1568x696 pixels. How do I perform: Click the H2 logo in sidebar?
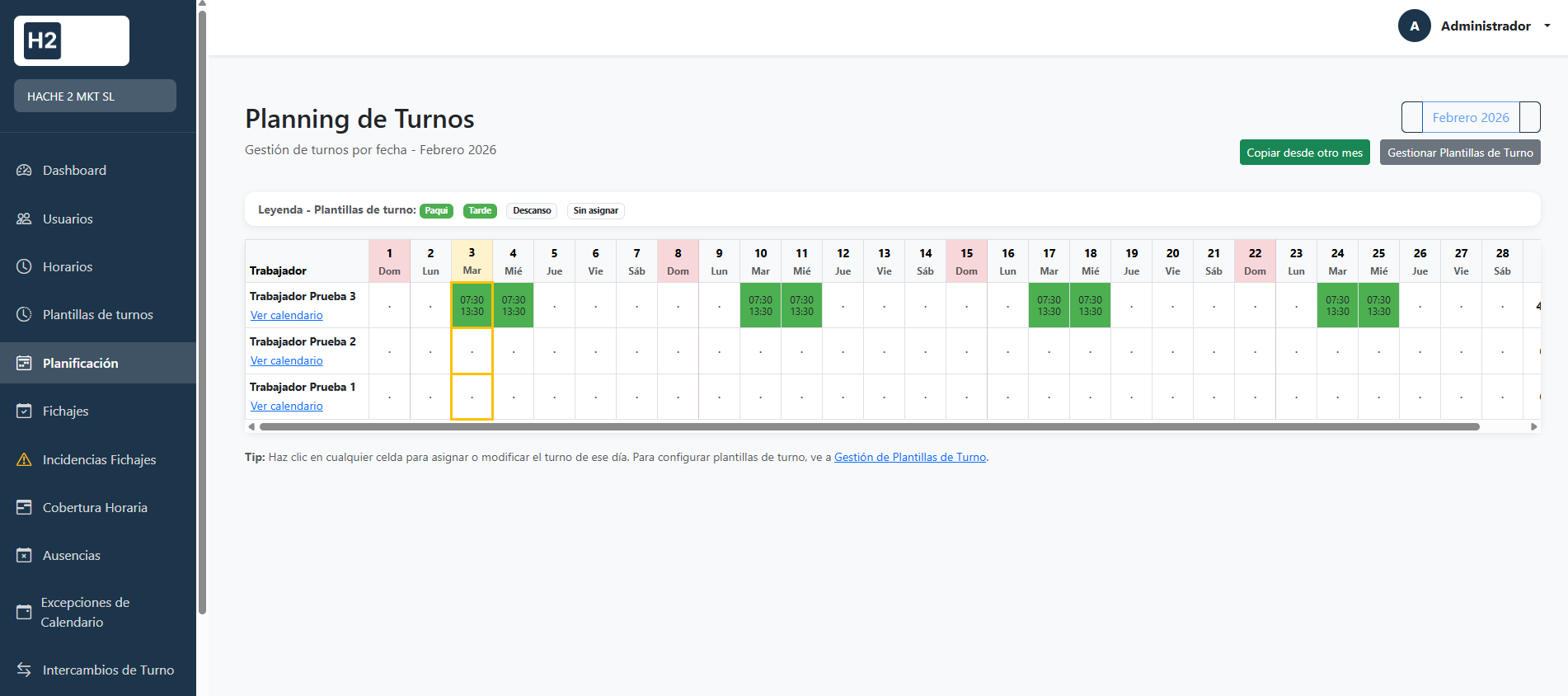(x=71, y=40)
